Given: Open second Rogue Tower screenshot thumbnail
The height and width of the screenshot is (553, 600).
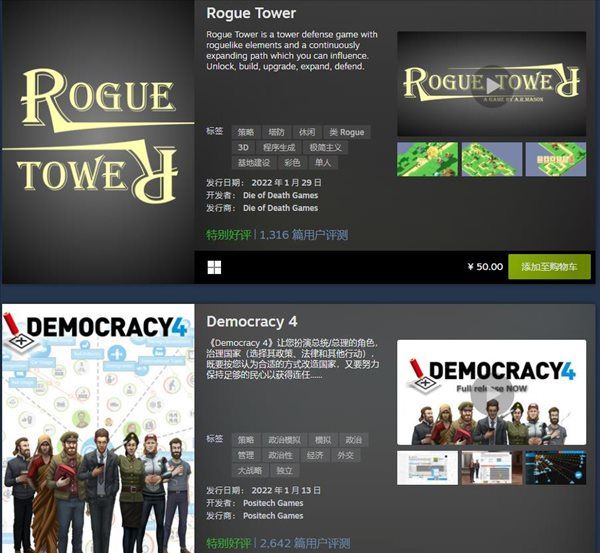Looking at the screenshot, I should [492, 159].
